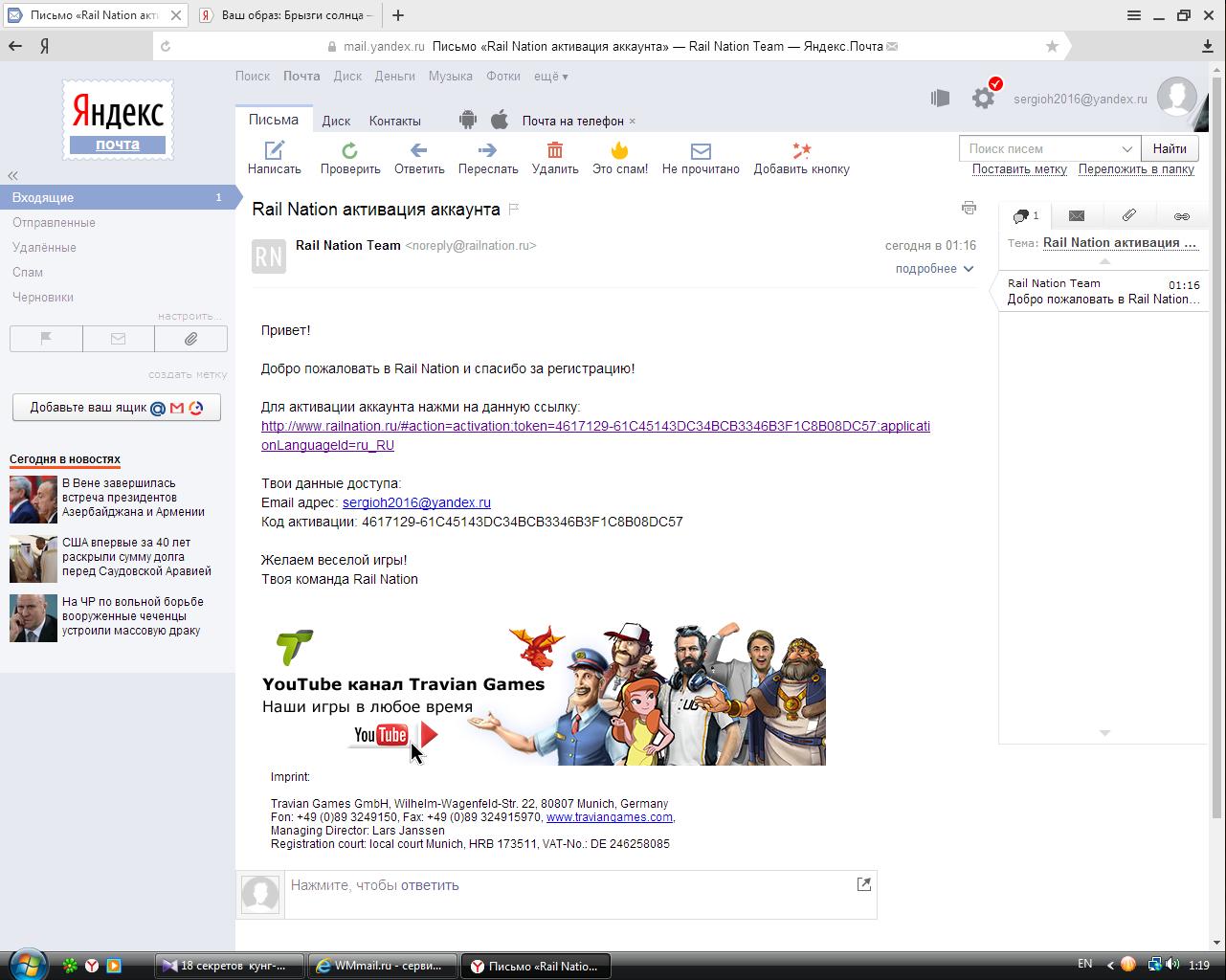Click Поставить метку link

coord(1019,168)
